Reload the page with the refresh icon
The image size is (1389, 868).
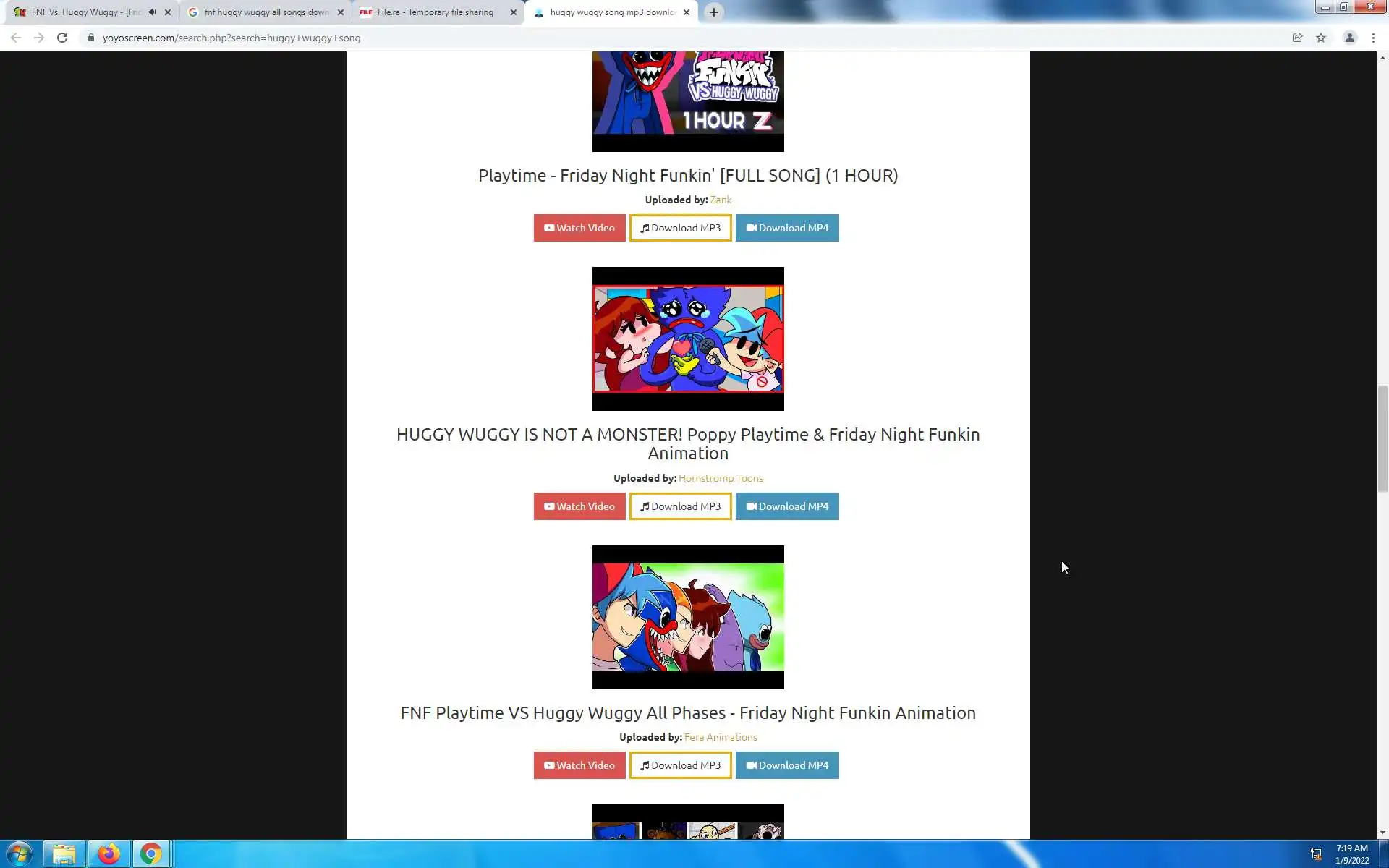click(x=62, y=38)
